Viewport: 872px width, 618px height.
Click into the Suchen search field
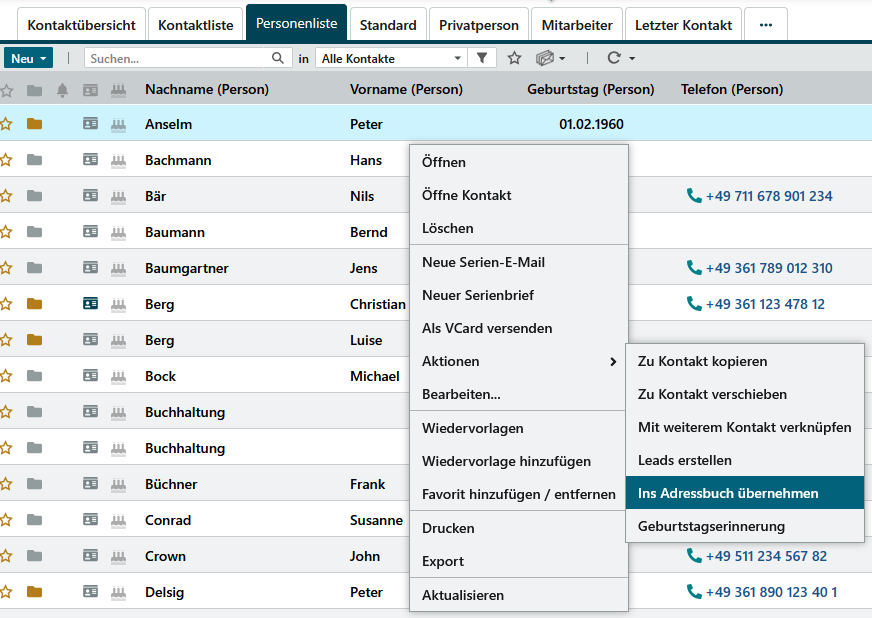[x=177, y=59]
